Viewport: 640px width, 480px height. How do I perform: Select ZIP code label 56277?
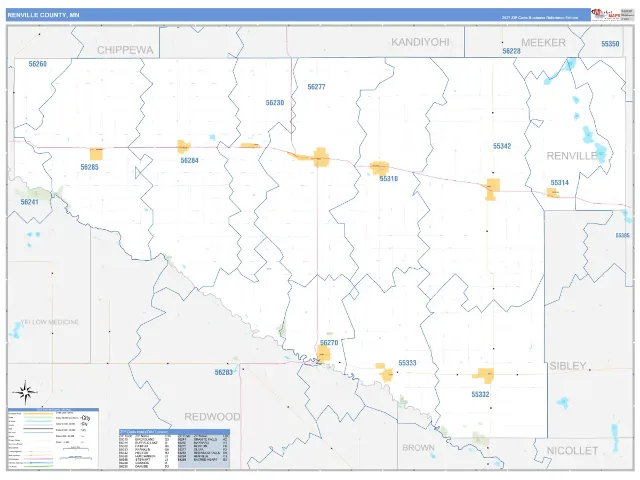[316, 87]
